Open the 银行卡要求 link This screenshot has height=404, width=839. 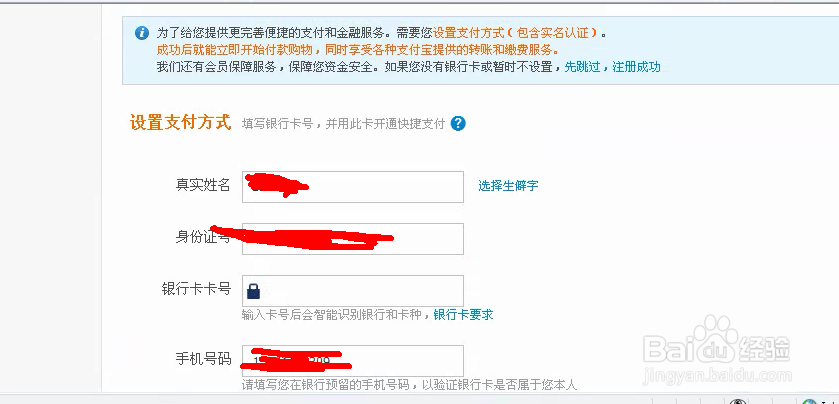pyautogui.click(x=463, y=315)
